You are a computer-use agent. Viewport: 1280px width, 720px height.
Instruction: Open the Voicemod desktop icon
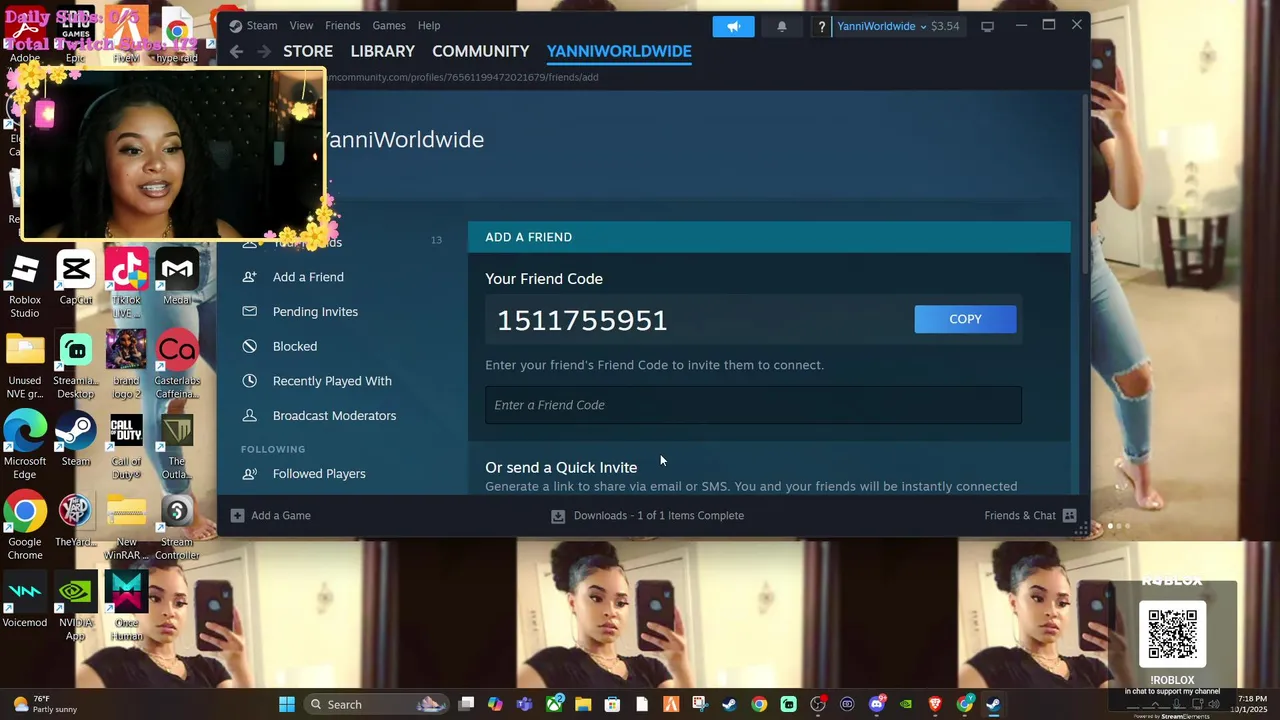point(25,600)
